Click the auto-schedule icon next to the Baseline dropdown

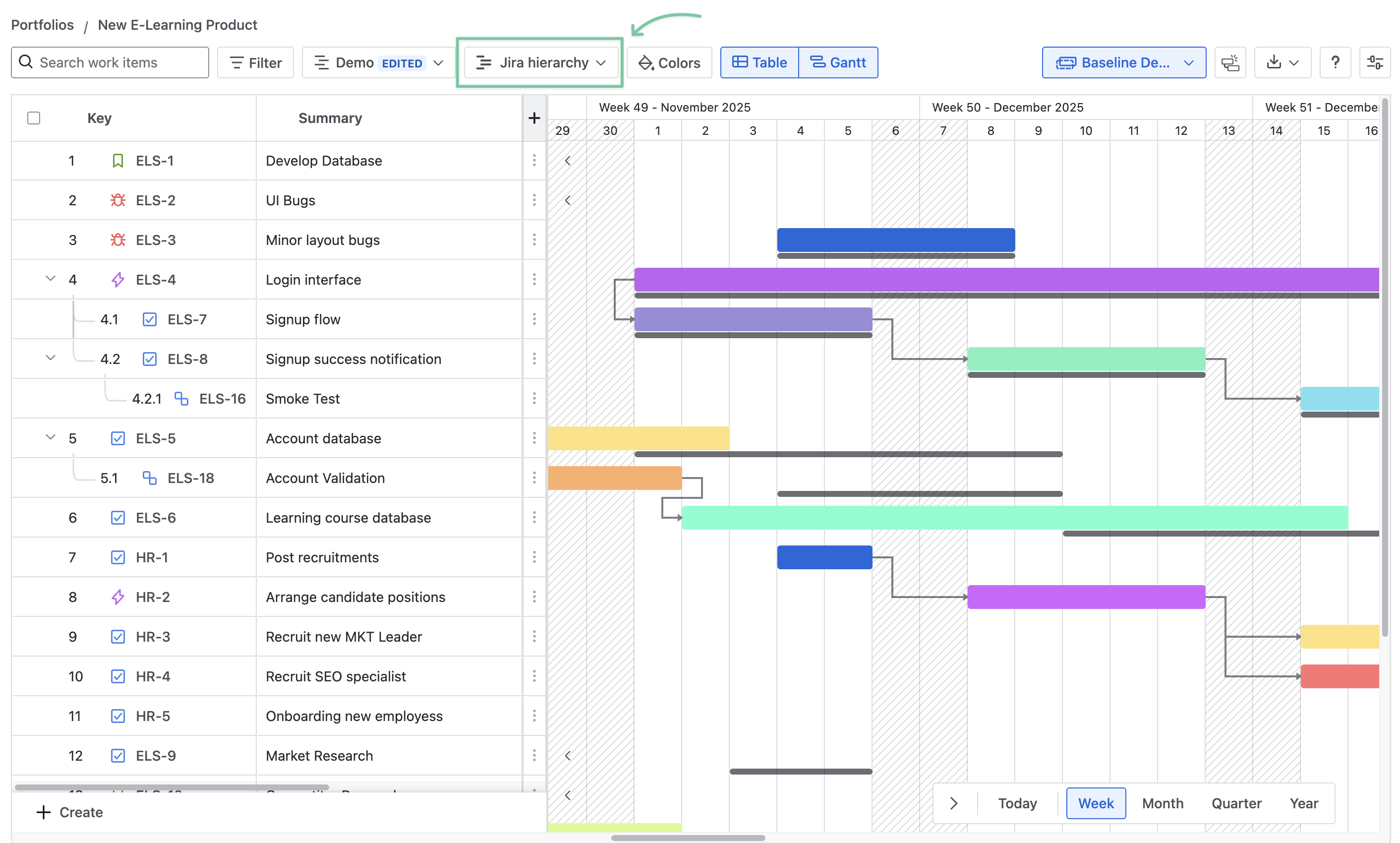coord(1229,62)
